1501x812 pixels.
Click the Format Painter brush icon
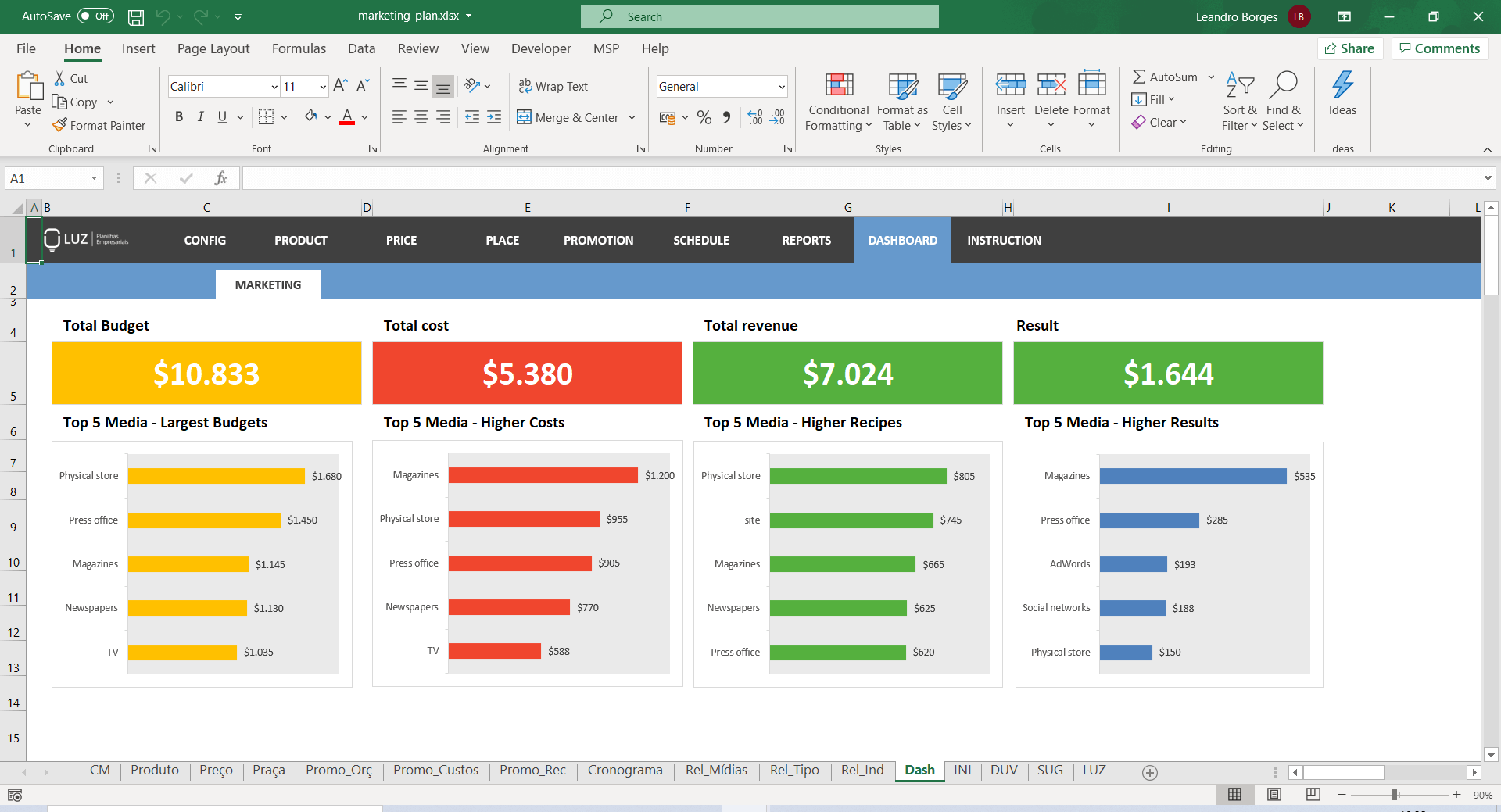click(x=59, y=125)
